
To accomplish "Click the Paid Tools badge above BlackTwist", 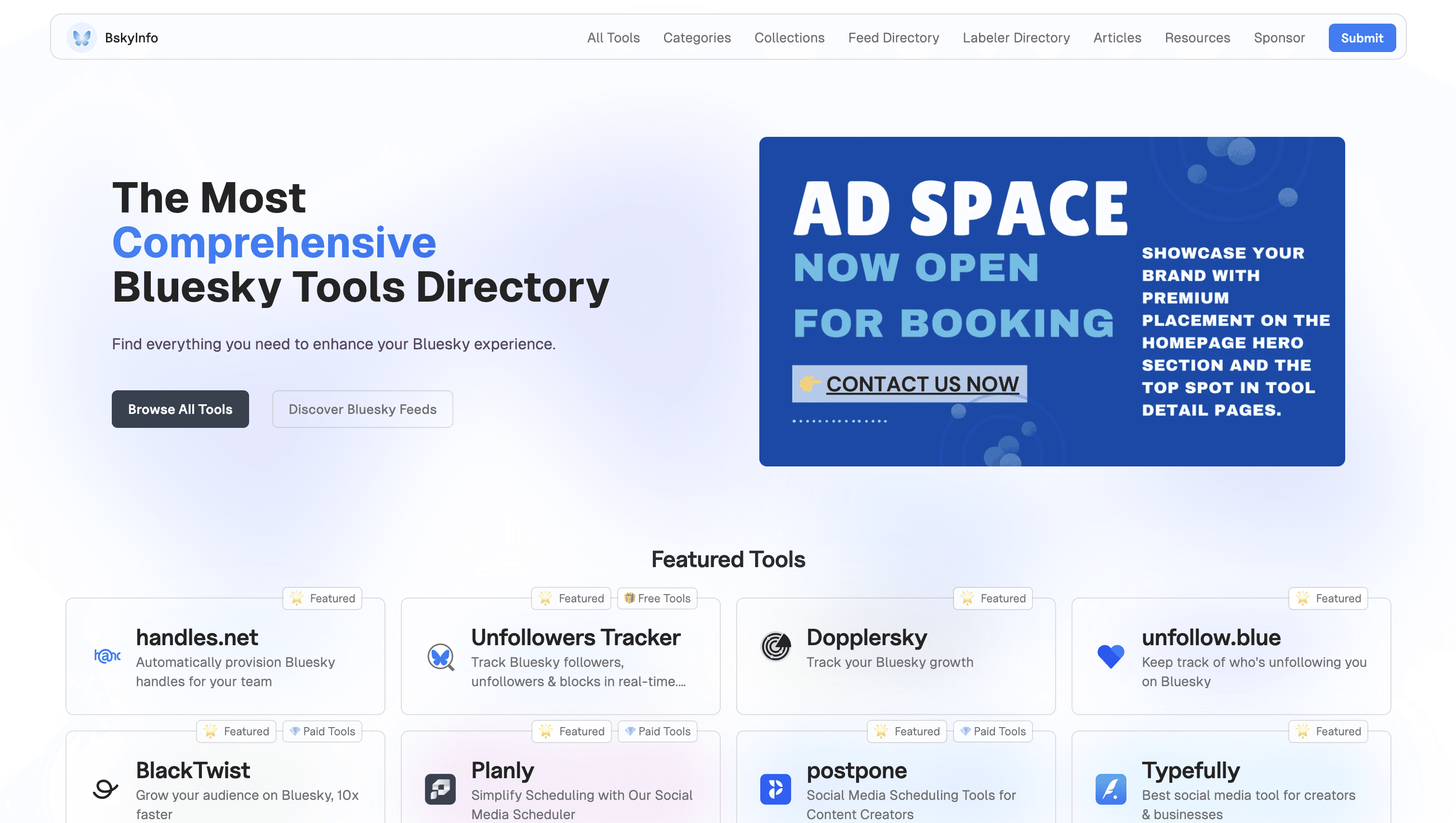I will (322, 731).
